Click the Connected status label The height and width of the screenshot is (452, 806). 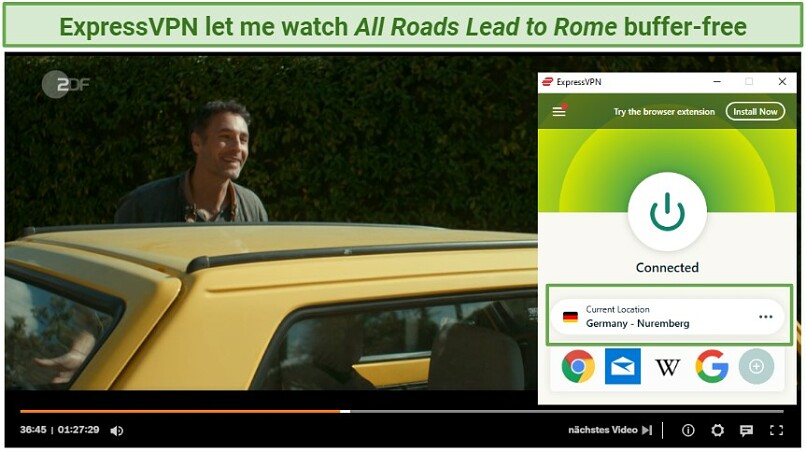(667, 267)
